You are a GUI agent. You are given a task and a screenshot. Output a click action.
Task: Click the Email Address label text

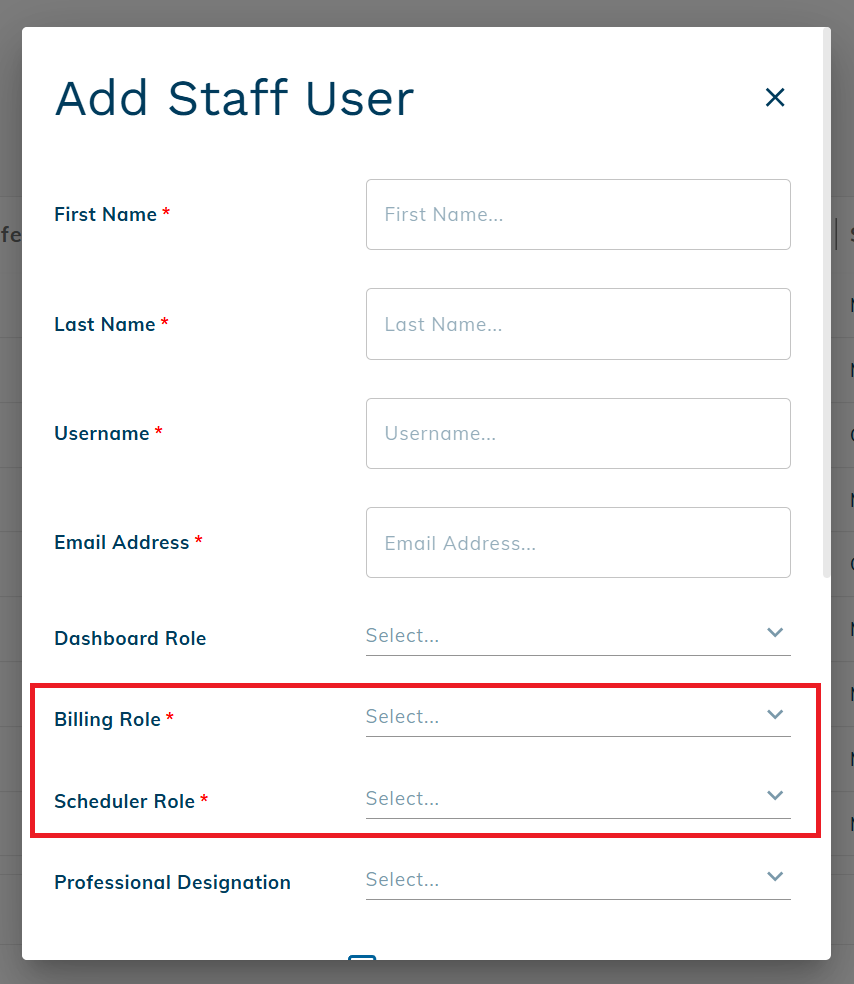121,542
